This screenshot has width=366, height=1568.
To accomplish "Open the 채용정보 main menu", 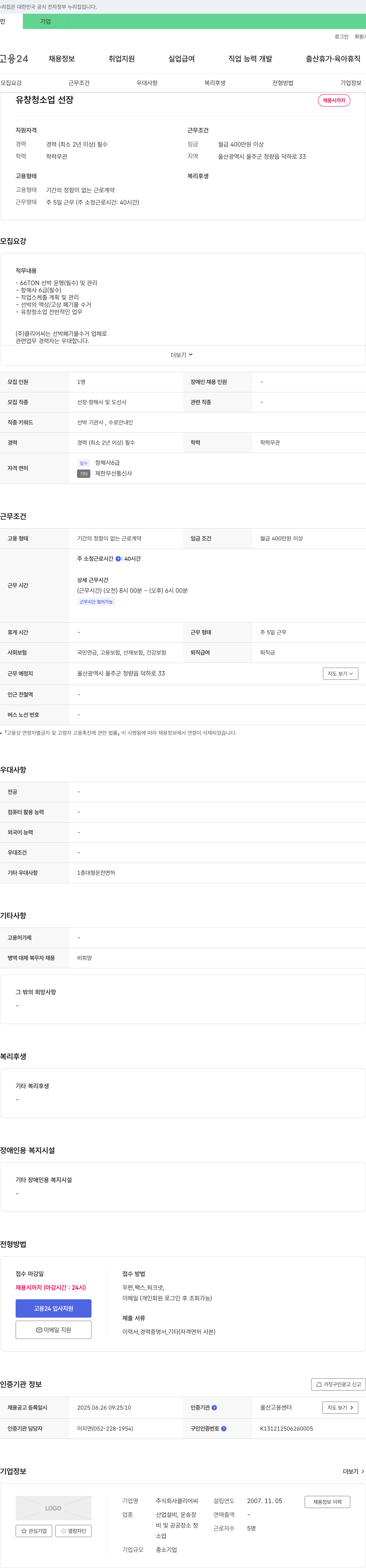I will [x=61, y=58].
